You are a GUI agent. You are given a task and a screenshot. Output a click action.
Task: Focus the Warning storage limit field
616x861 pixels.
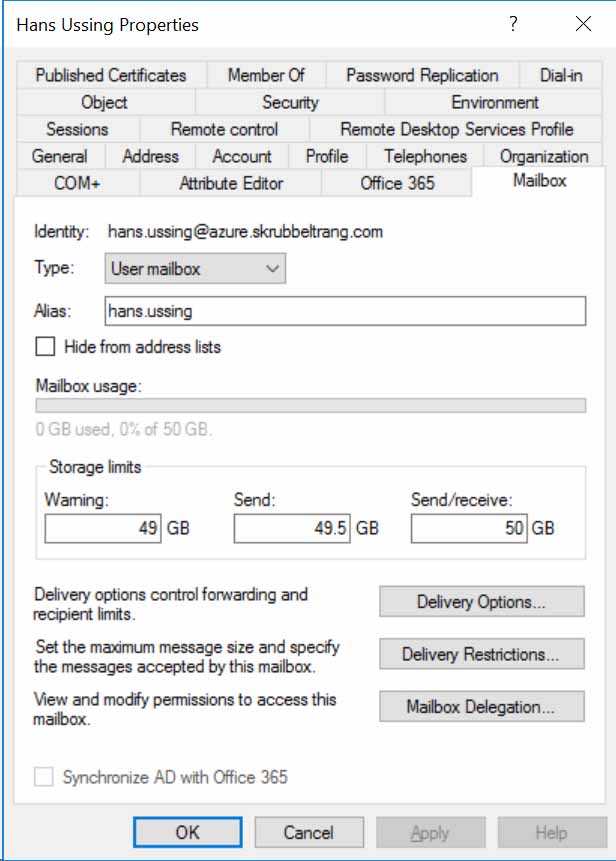(103, 528)
